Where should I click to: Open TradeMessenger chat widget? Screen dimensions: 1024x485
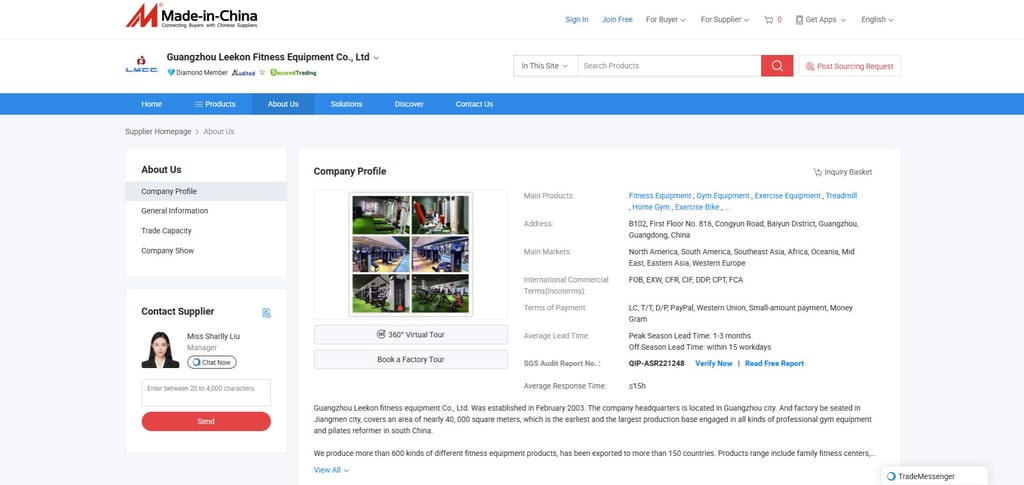(934, 476)
